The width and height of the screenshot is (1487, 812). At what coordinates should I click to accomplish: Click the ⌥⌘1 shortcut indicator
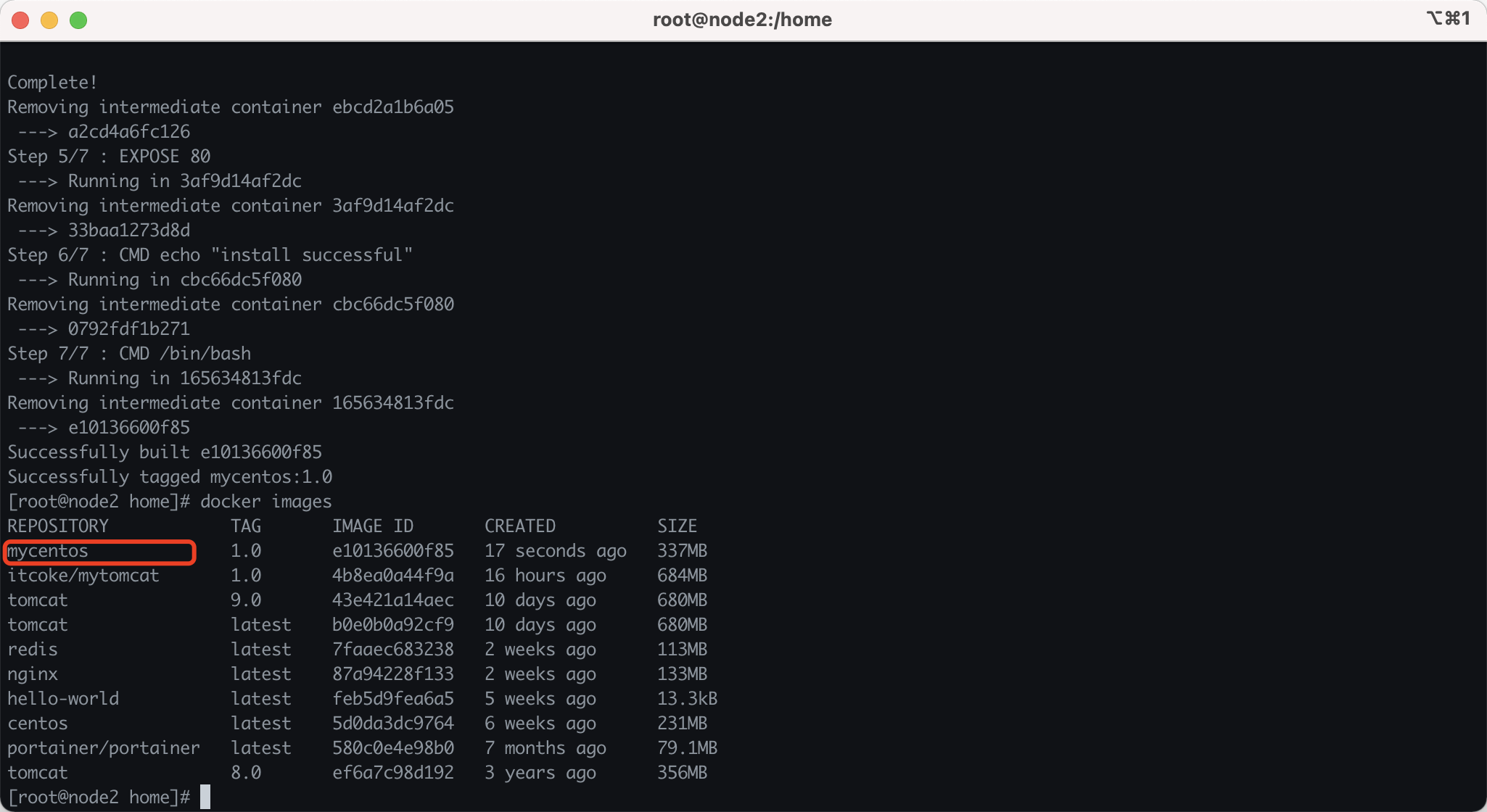1448,18
